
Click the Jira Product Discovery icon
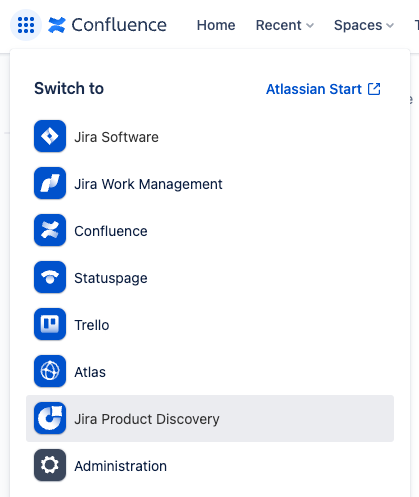click(50, 418)
